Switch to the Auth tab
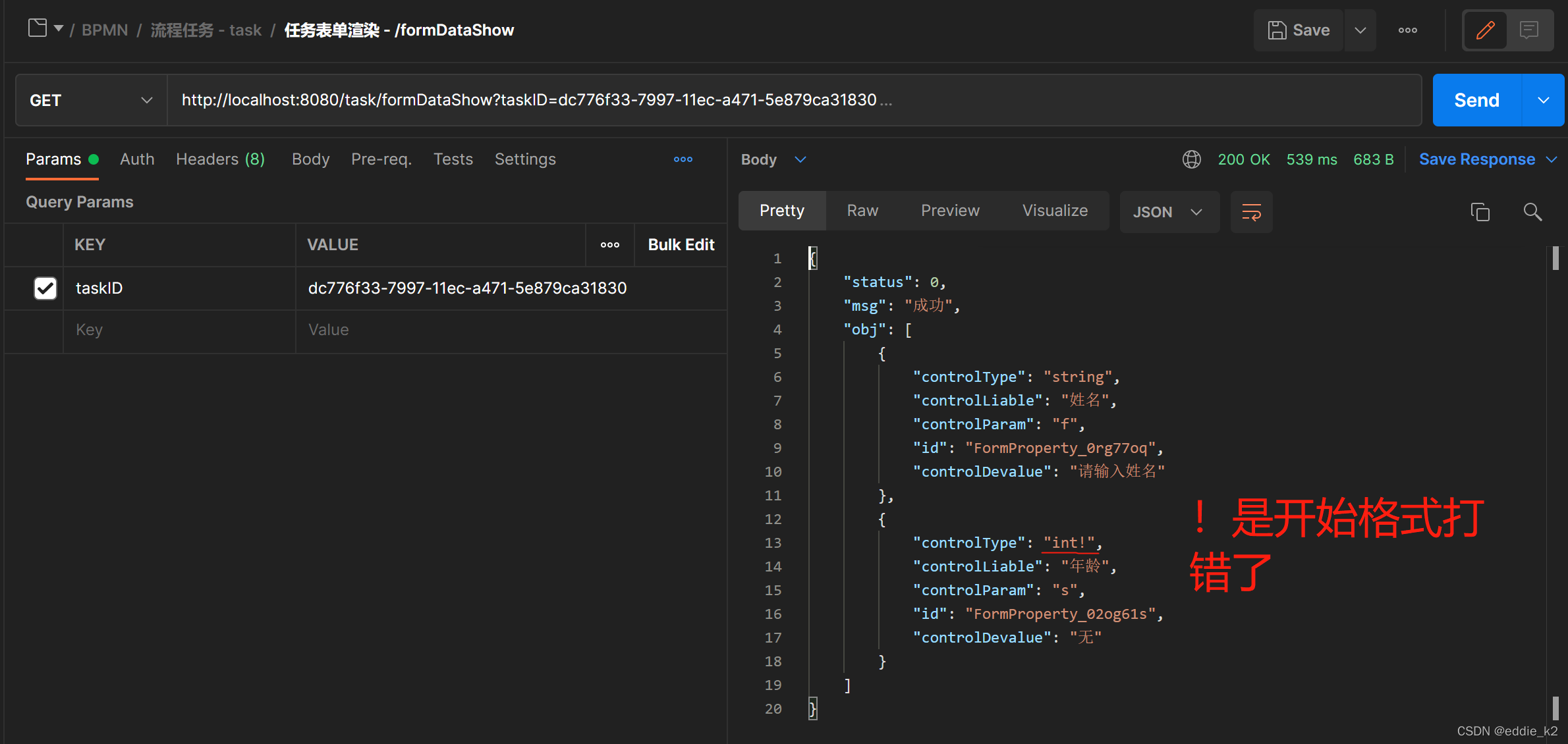The width and height of the screenshot is (1568, 744). 137,159
